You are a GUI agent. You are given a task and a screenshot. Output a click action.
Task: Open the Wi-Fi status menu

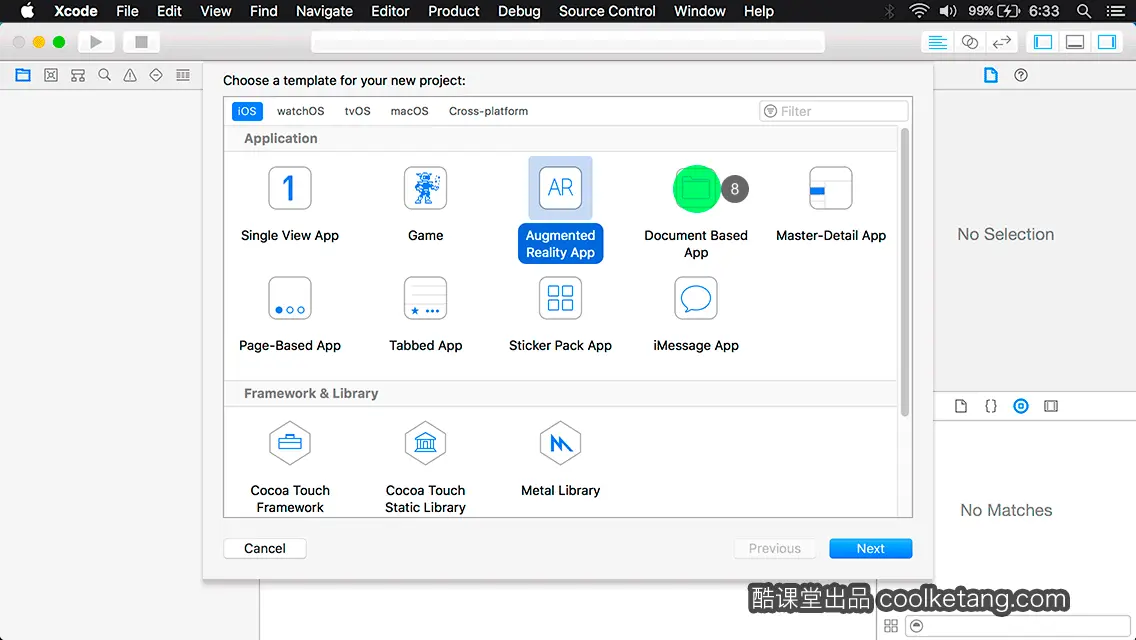pos(919,11)
